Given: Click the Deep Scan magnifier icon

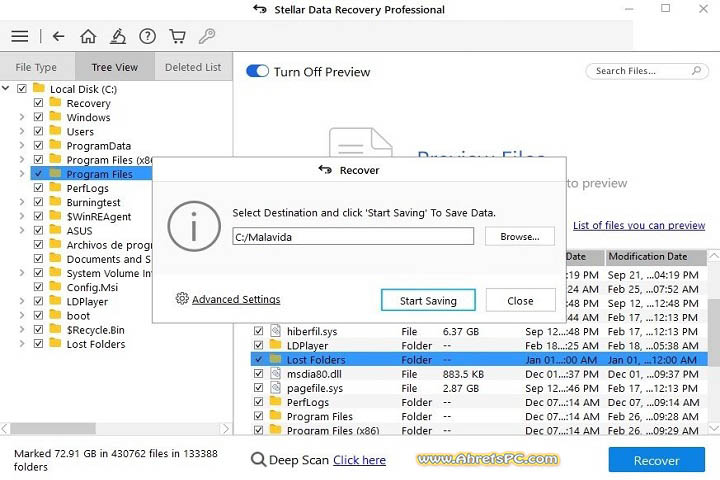Looking at the screenshot, I should coord(259,459).
